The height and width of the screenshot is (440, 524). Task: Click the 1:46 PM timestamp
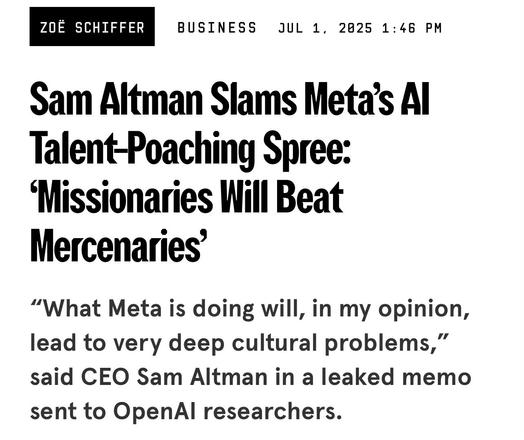tap(412, 28)
